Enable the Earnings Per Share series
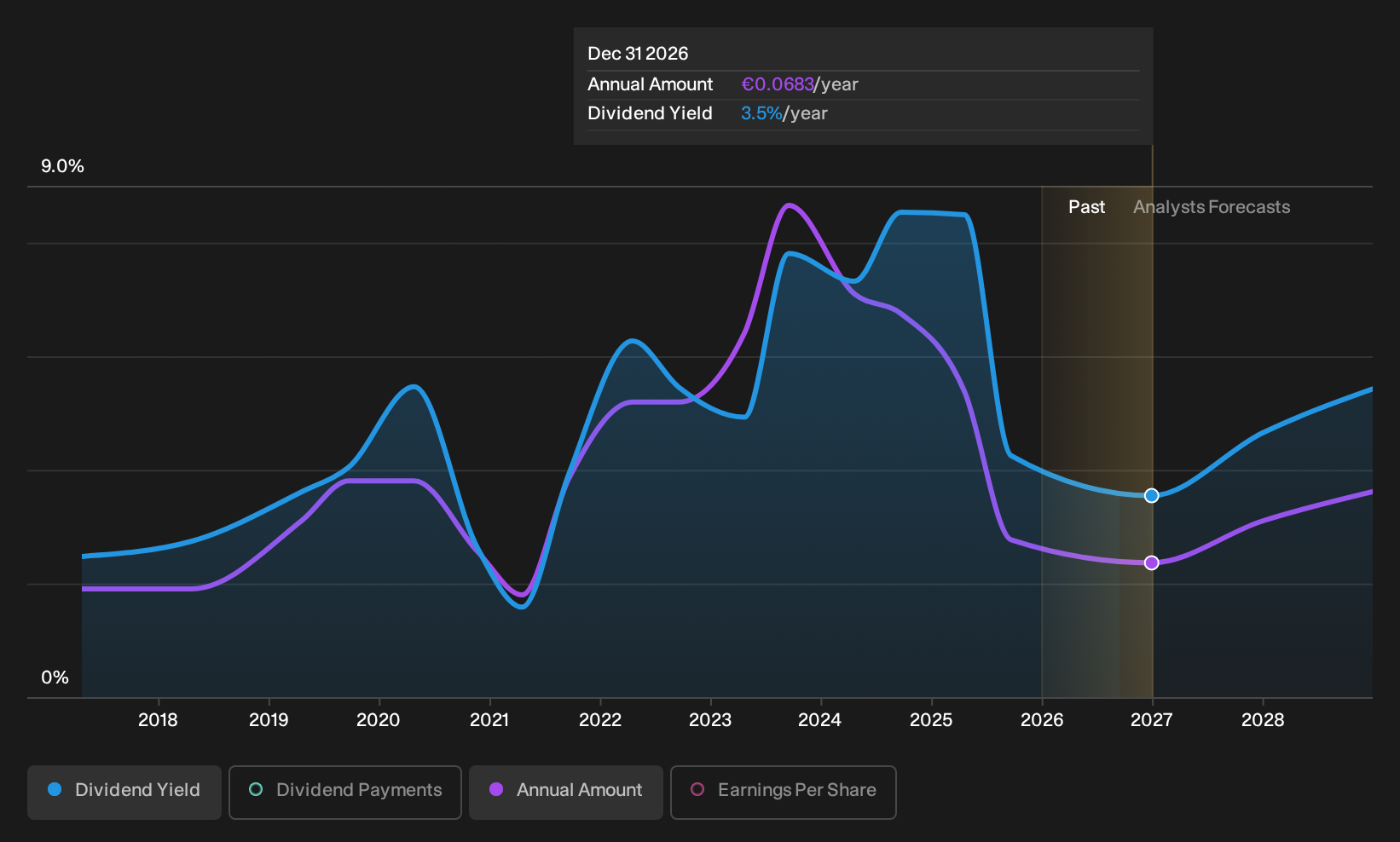This screenshot has height=842, width=1400. click(784, 792)
